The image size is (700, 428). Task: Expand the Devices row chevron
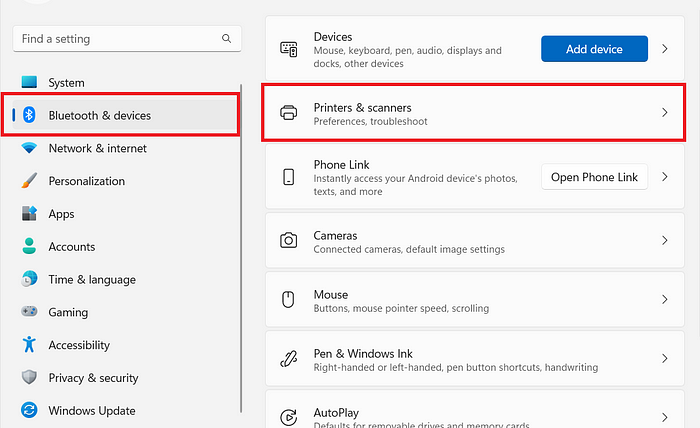pyautogui.click(x=665, y=49)
